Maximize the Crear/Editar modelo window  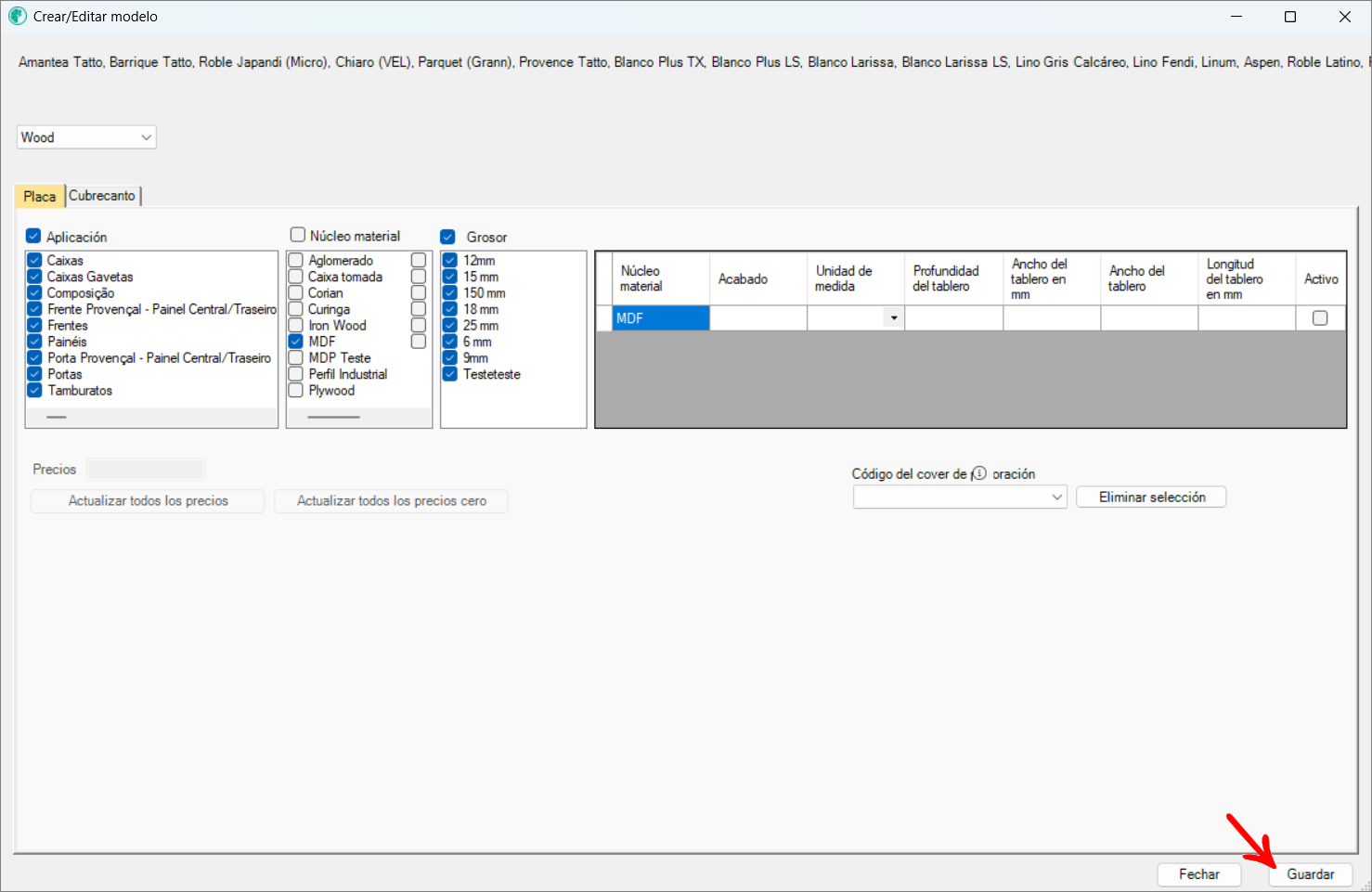point(1289,17)
